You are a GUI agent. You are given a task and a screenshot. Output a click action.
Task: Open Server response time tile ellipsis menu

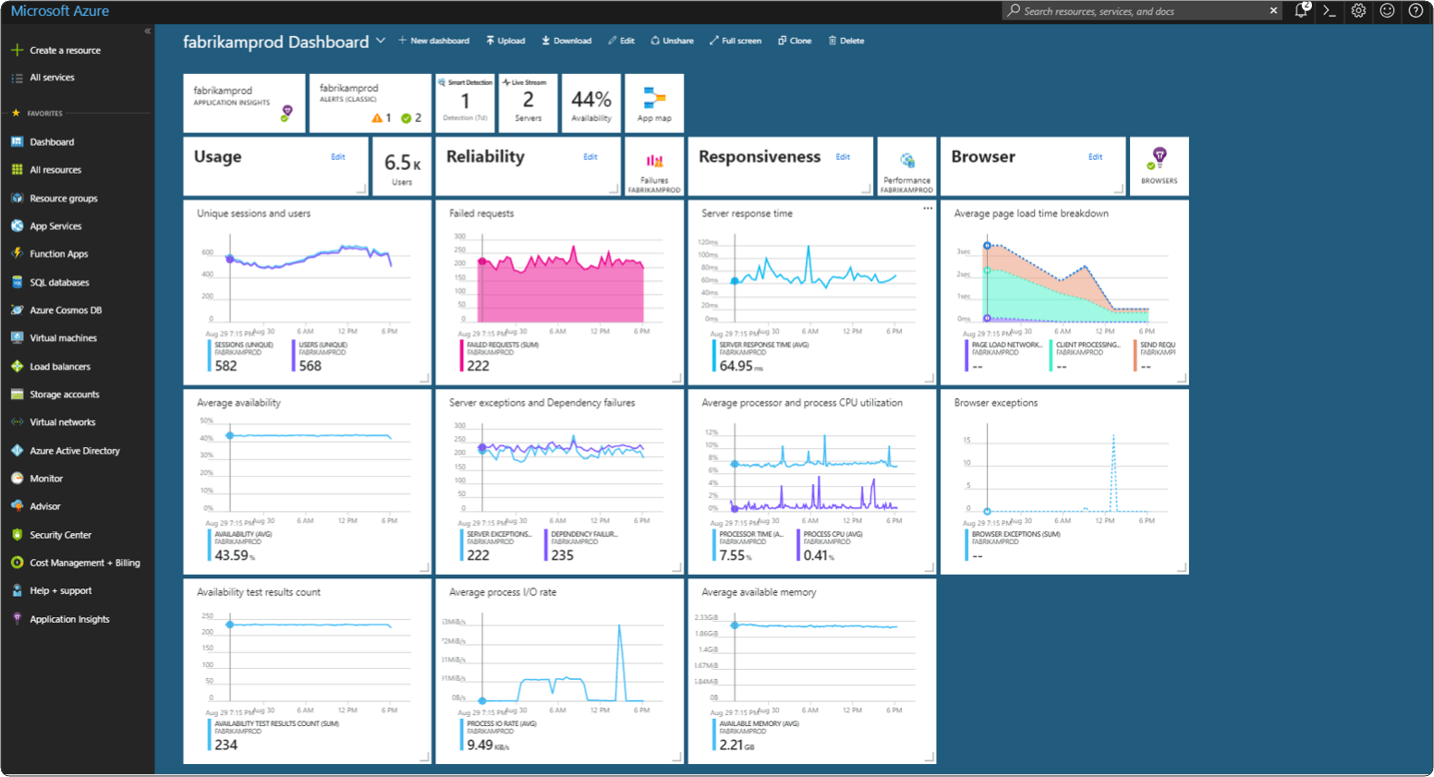click(927, 208)
